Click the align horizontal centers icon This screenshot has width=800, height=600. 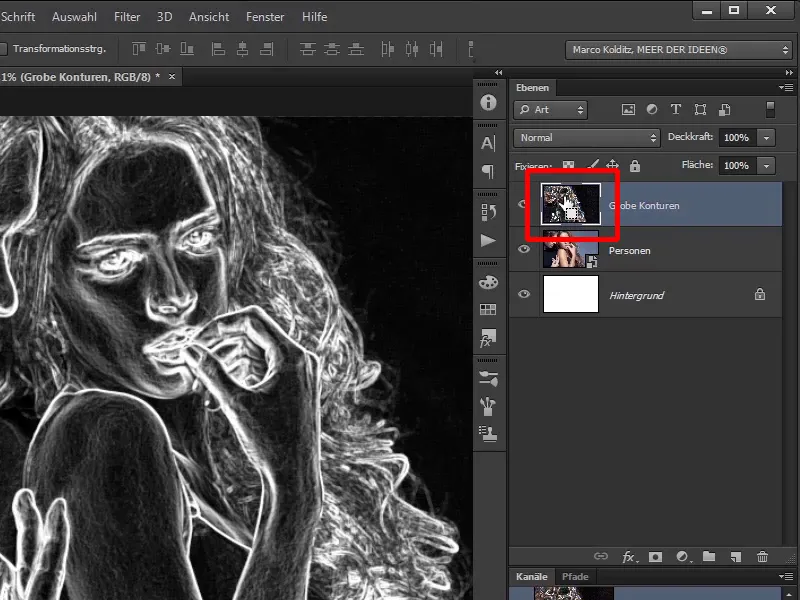[242, 49]
